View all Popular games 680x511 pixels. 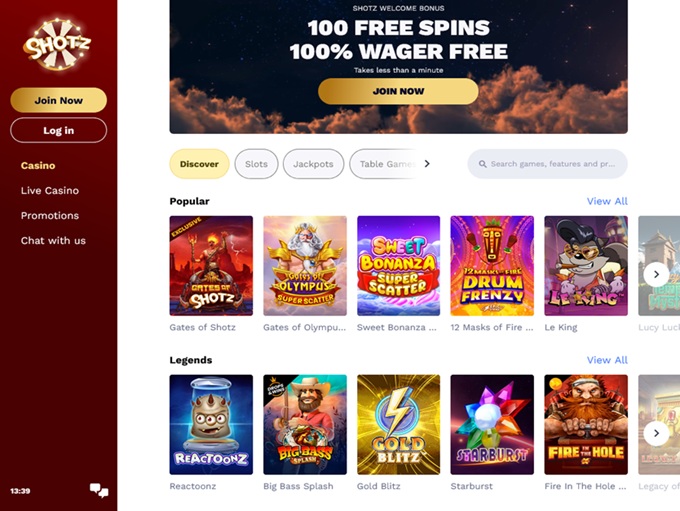click(607, 201)
